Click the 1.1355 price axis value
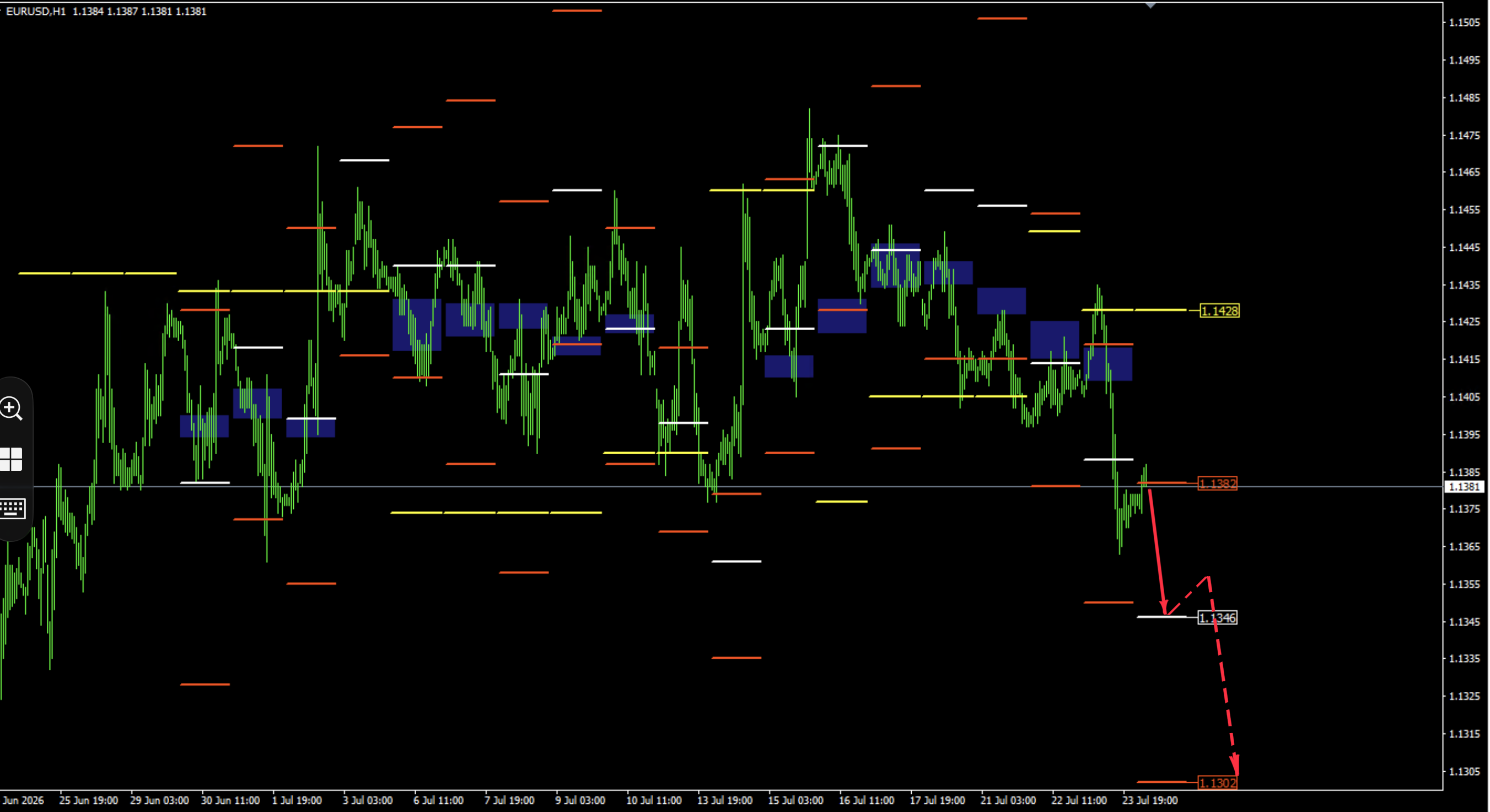Screen dimensions: 1490x812 pos(1465,584)
